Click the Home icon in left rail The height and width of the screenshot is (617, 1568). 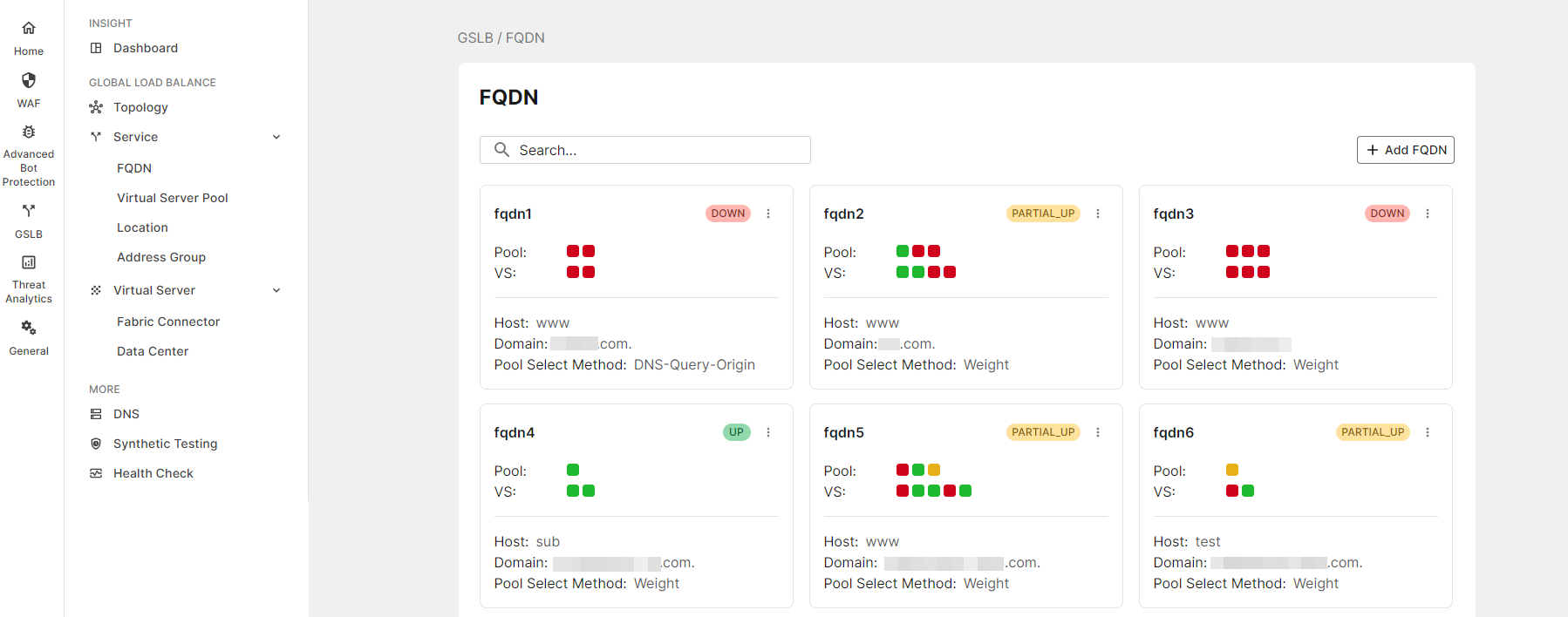29,29
